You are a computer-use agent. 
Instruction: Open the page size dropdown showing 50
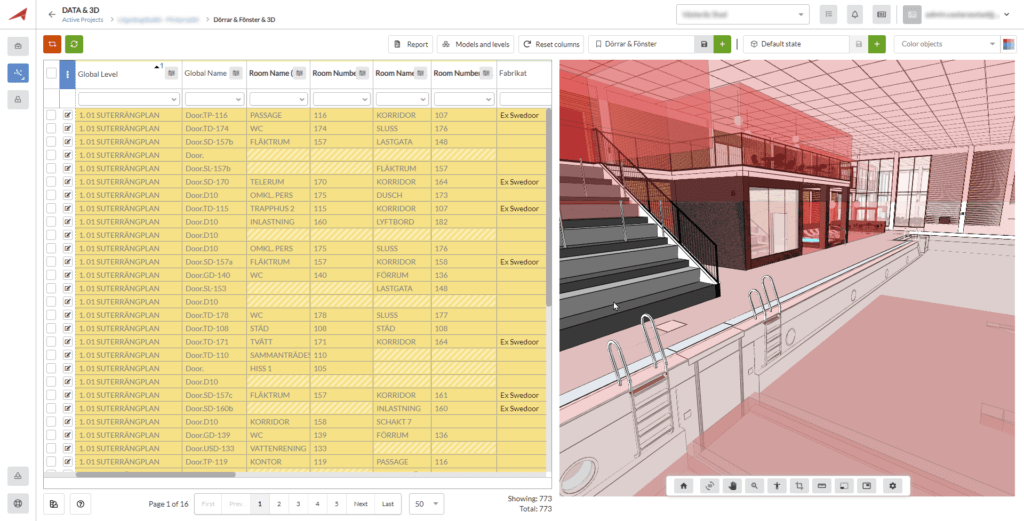[427, 504]
